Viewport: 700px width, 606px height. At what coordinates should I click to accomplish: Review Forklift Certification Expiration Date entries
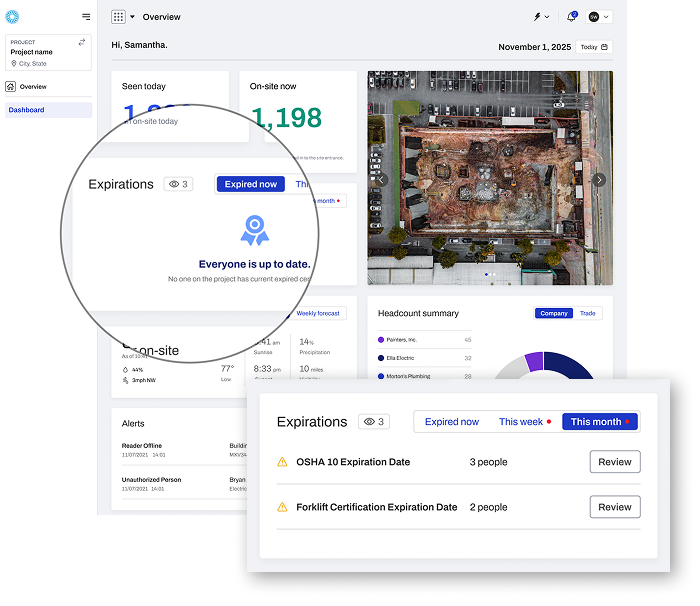tap(615, 507)
